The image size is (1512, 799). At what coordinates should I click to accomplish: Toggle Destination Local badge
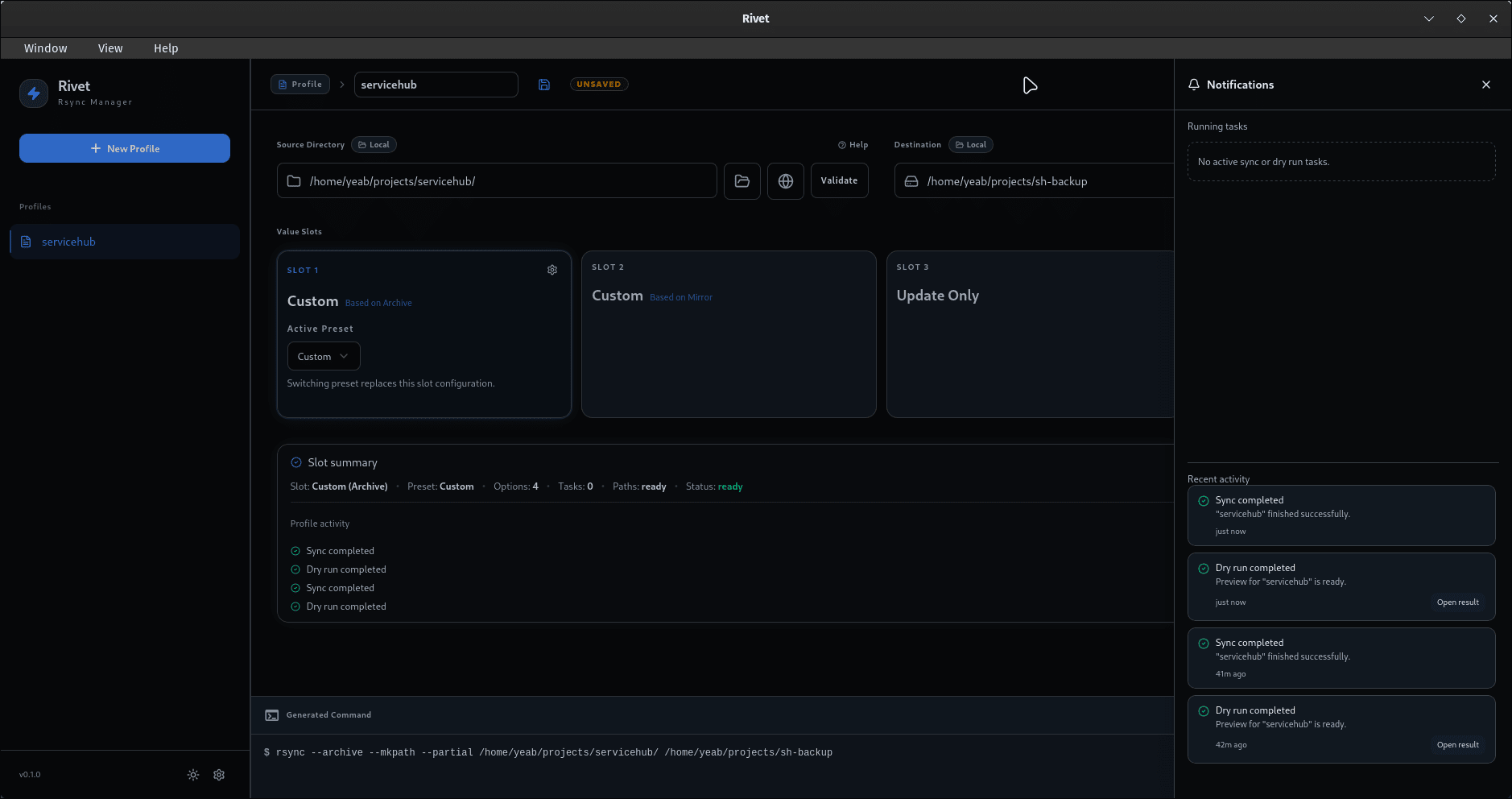[x=971, y=145]
